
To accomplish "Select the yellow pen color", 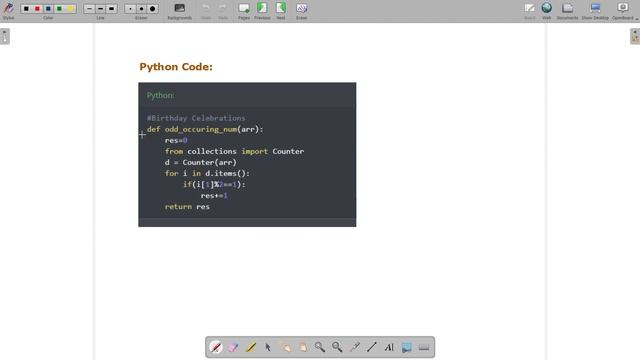I will pos(70,9).
